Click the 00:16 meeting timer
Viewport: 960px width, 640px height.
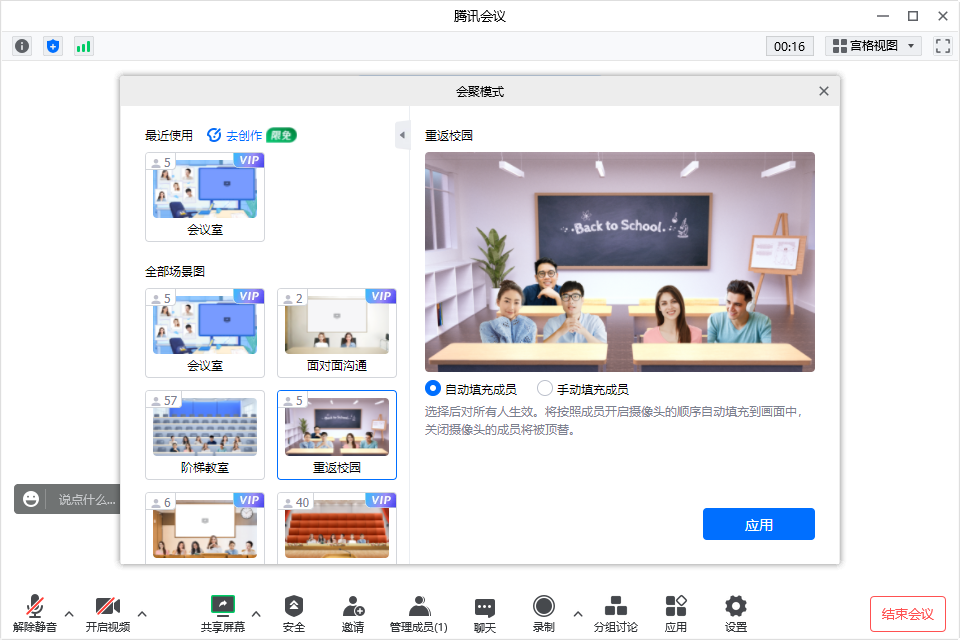789,47
